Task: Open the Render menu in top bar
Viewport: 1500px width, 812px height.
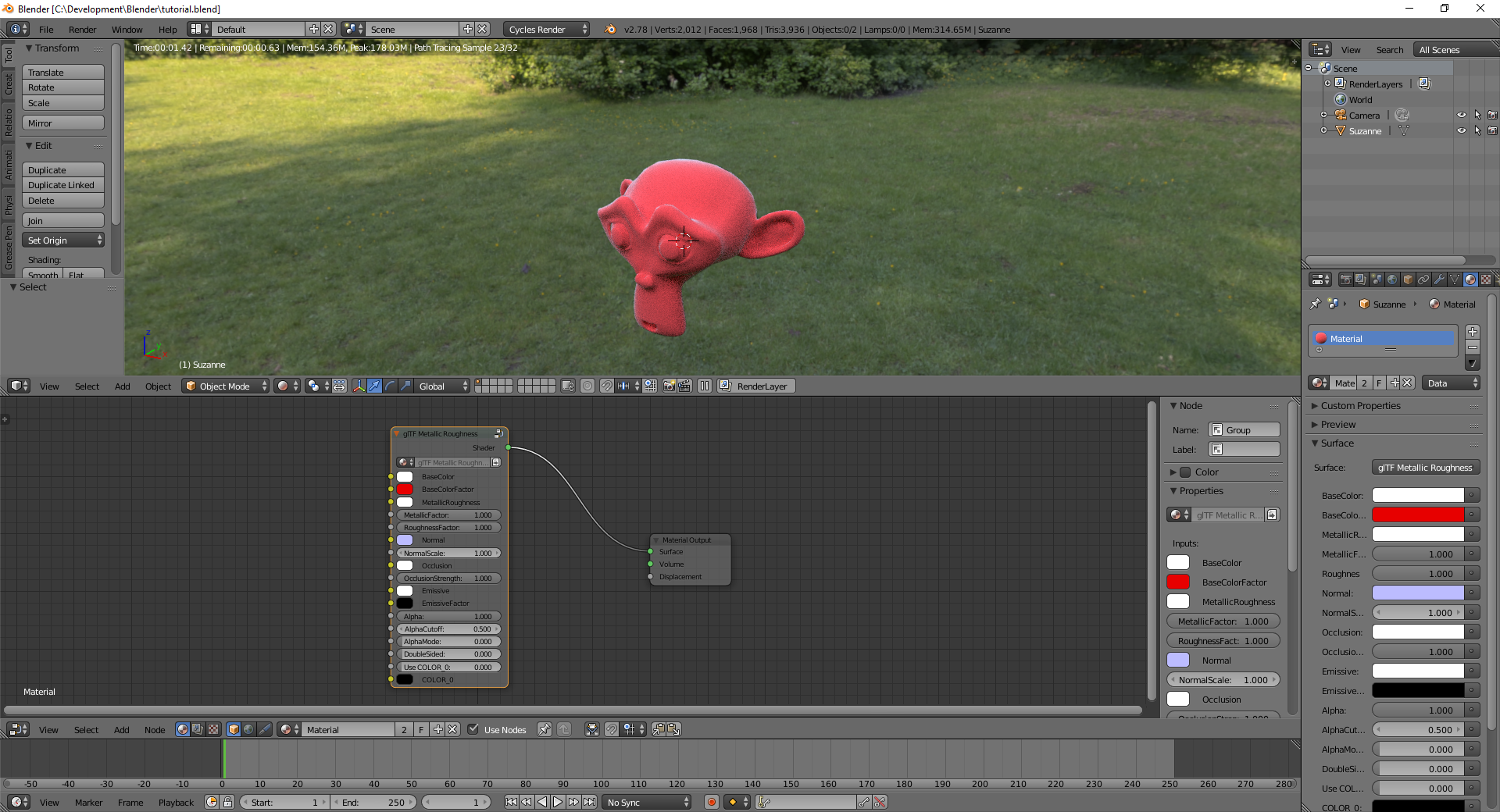Action: [82, 29]
